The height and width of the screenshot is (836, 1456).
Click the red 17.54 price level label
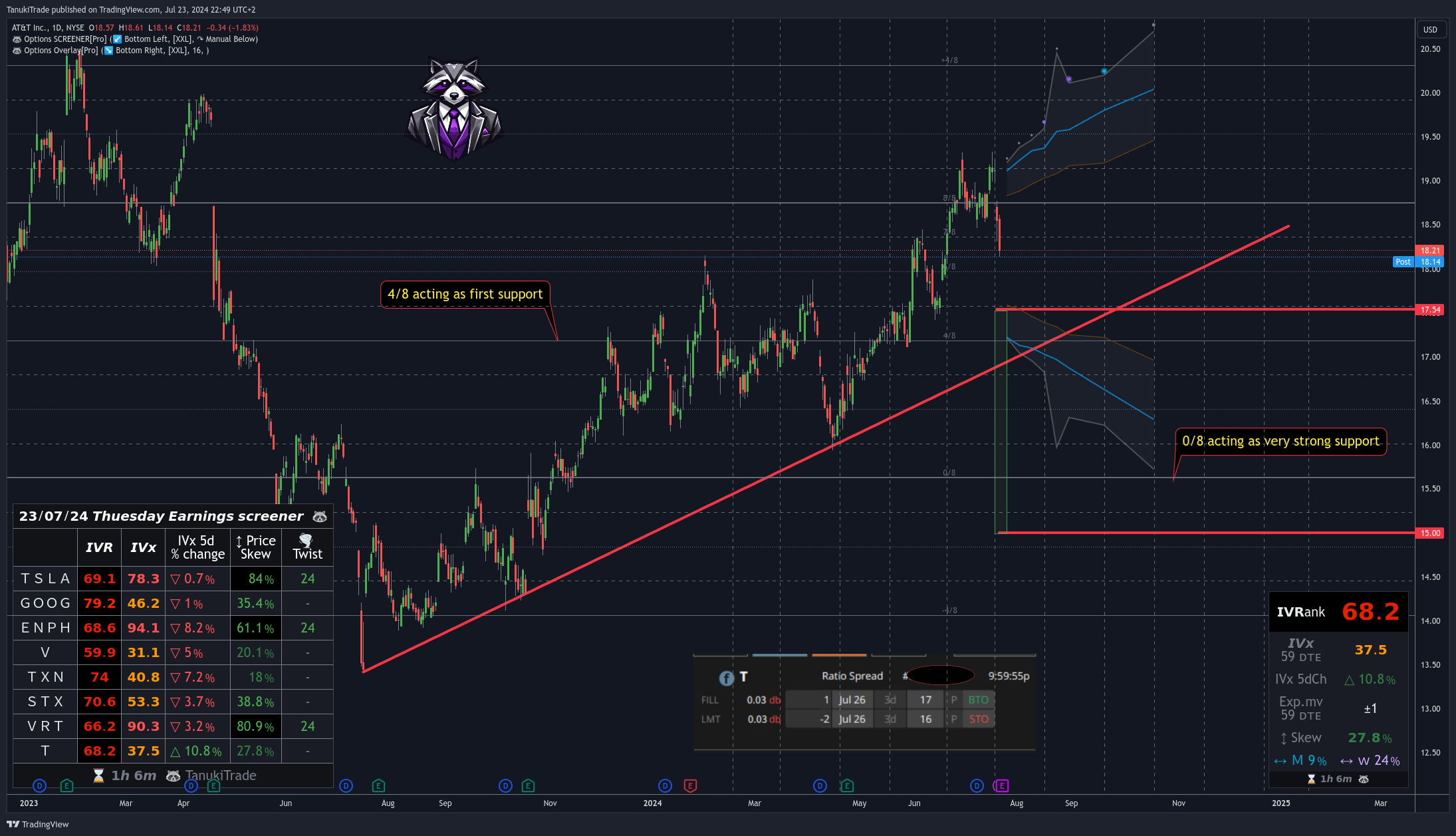(1429, 310)
